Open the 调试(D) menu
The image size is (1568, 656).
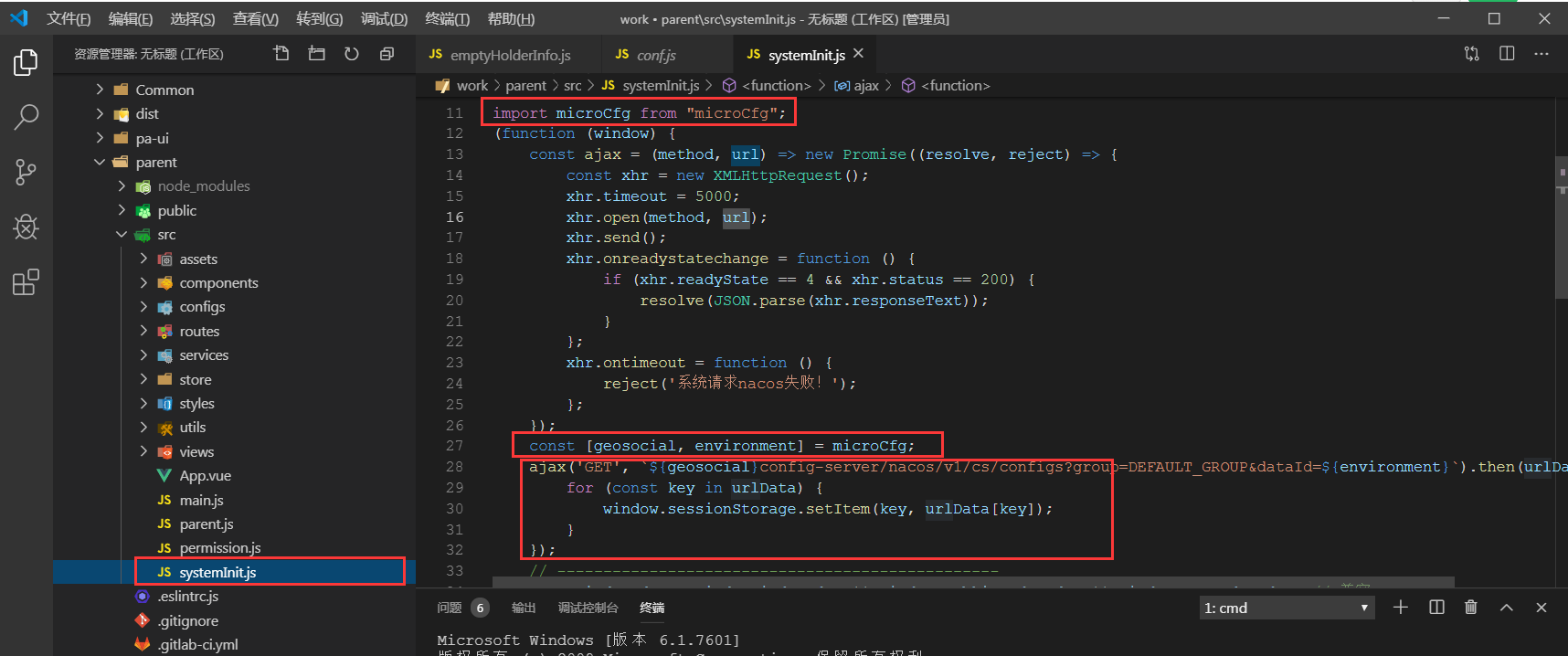pyautogui.click(x=384, y=18)
